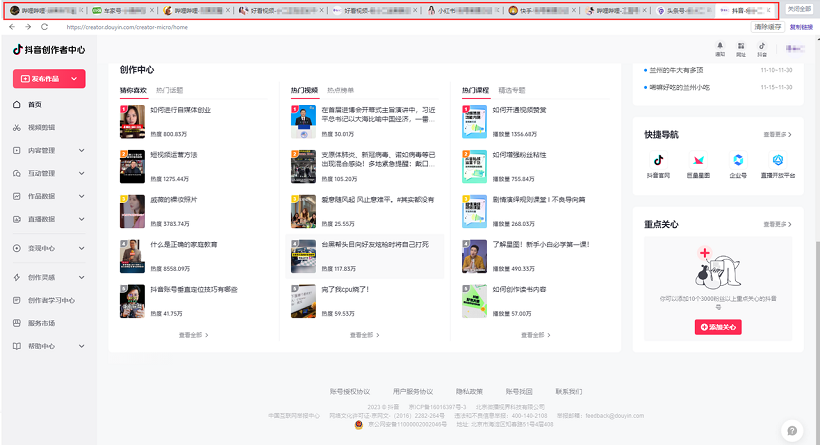820x445 pixels.
Task: Expand the 互动管理 chevron
Action: [82, 174]
